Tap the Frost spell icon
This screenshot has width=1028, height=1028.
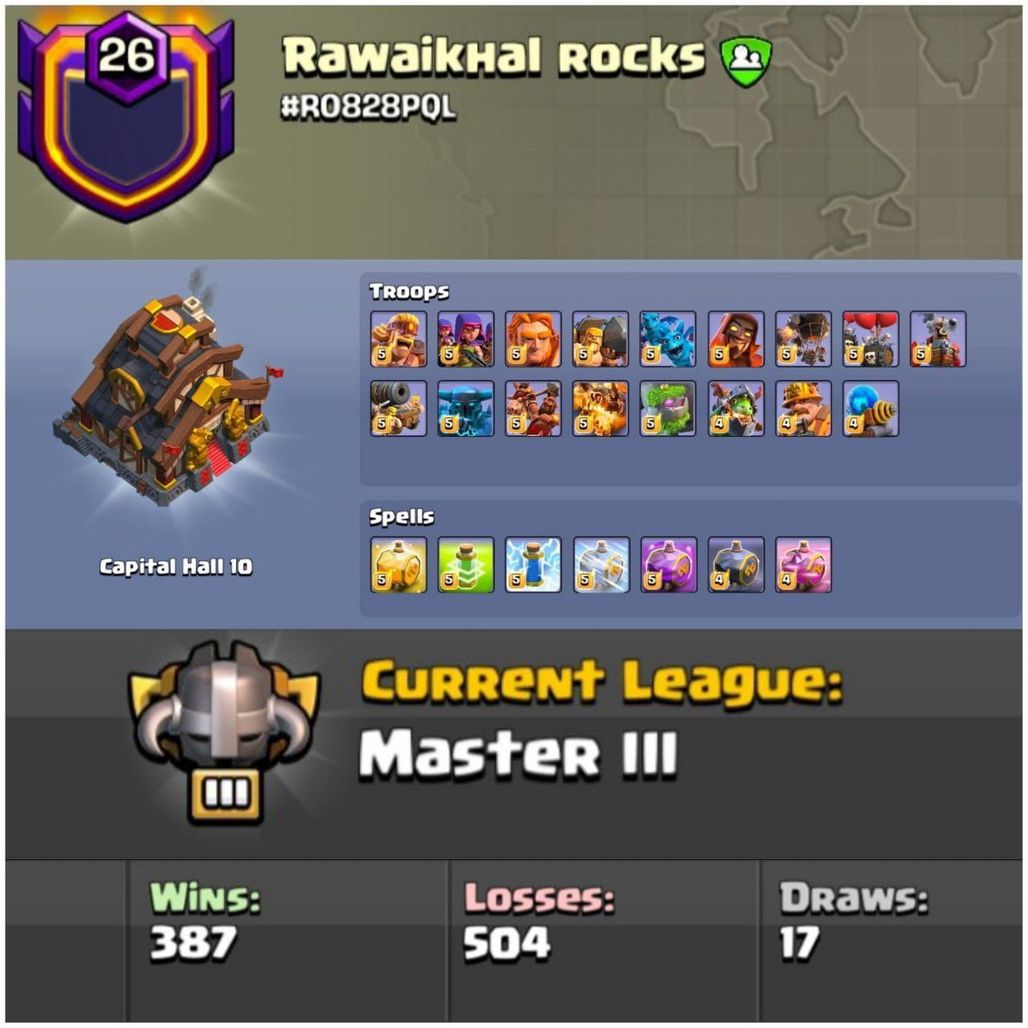[601, 565]
